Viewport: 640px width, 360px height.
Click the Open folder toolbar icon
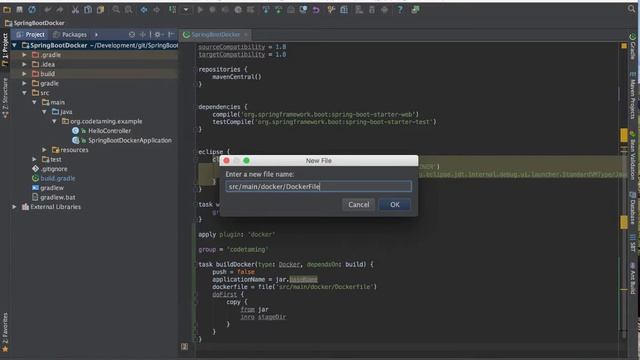click(7, 9)
